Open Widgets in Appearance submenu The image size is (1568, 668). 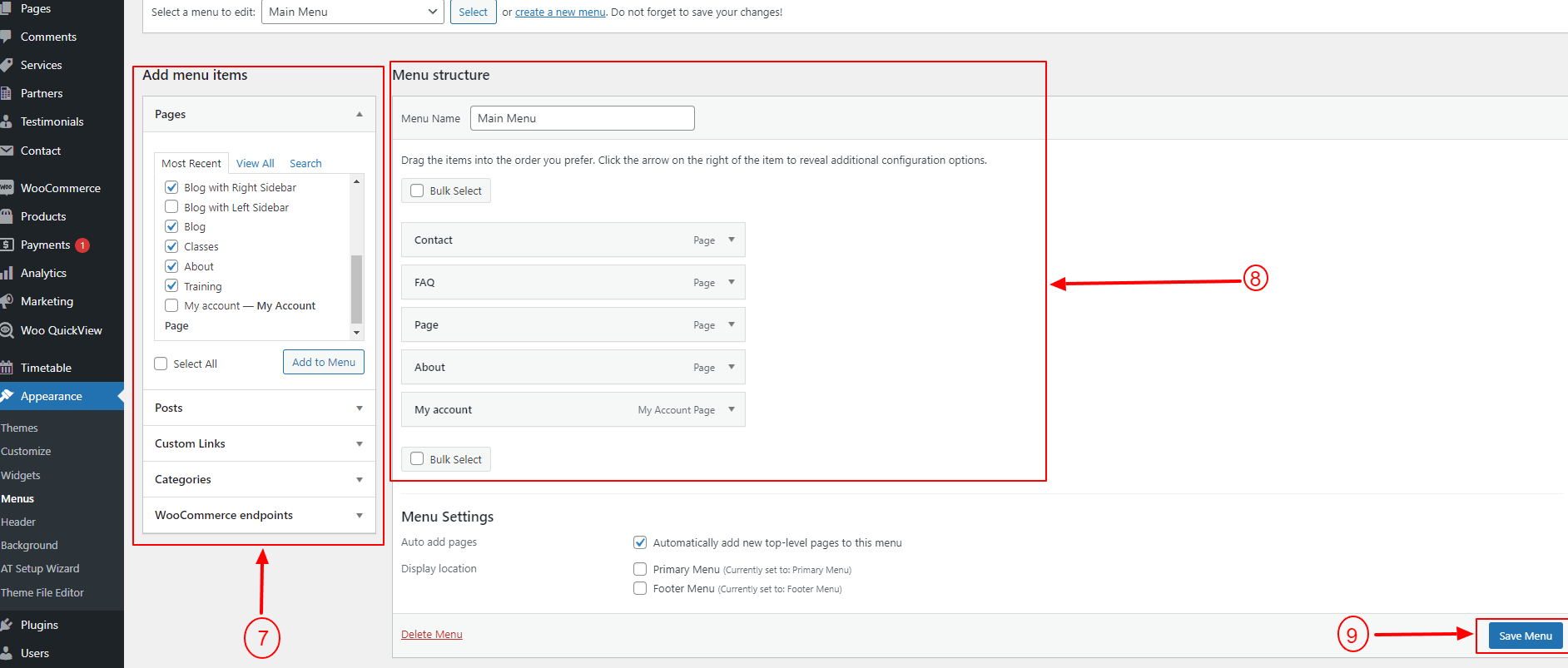(x=21, y=475)
